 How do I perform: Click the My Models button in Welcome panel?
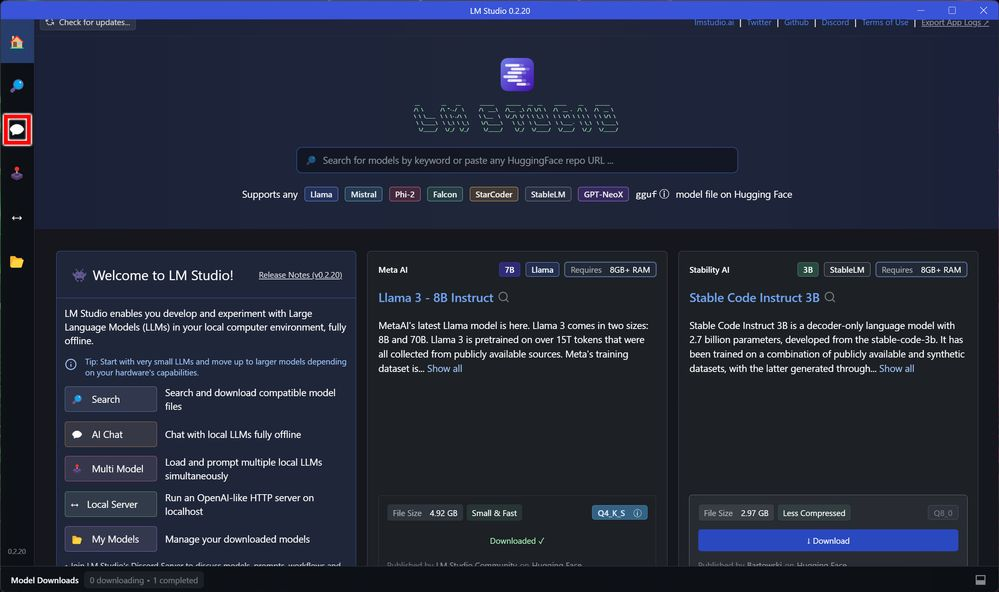pyautogui.click(x=110, y=539)
